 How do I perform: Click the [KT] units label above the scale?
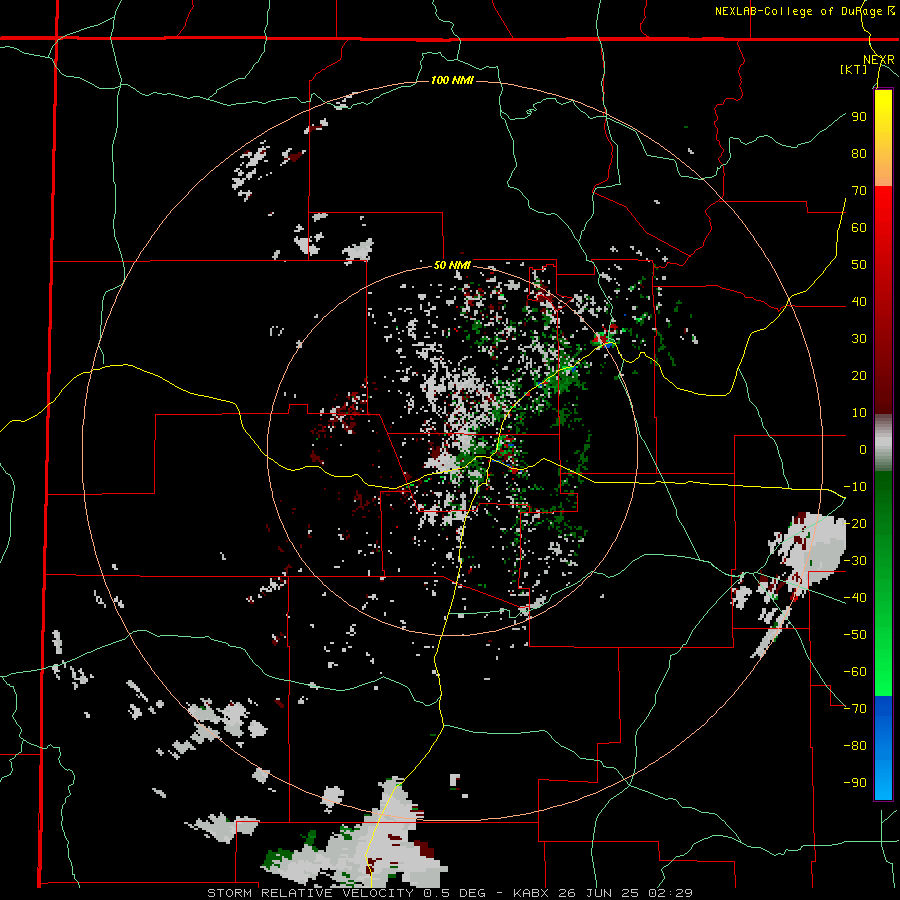click(x=854, y=69)
